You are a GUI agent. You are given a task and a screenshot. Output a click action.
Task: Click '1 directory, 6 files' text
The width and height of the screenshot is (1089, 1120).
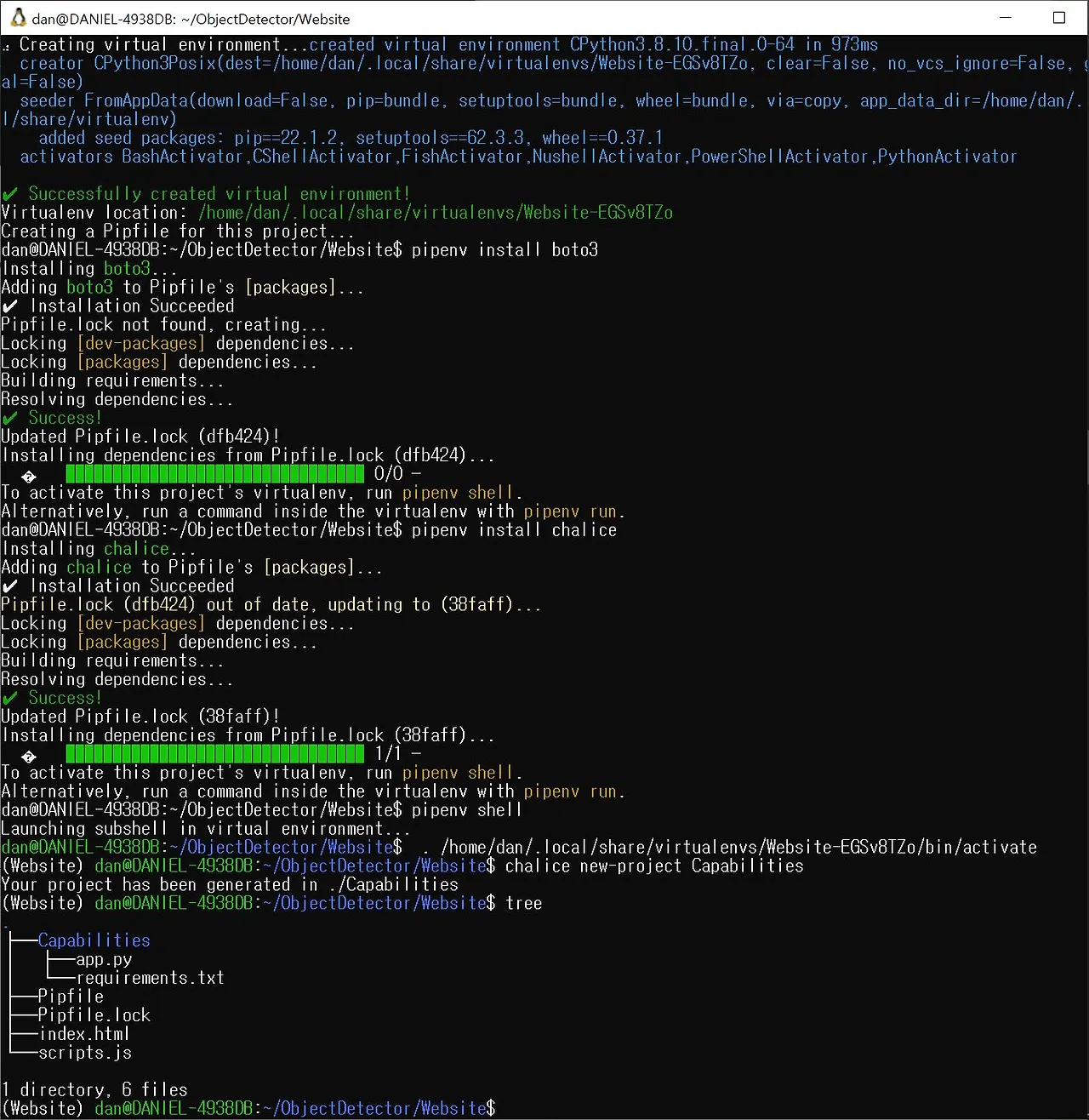point(94,1090)
